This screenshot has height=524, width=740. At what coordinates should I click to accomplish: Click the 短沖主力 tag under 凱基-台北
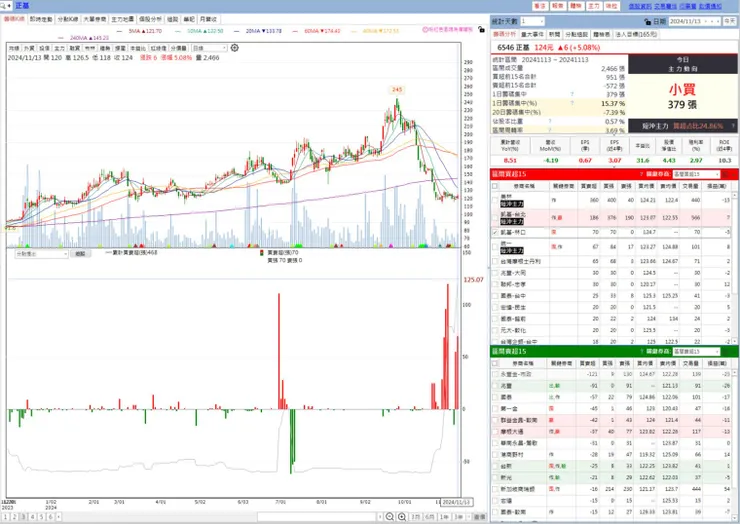click(512, 221)
